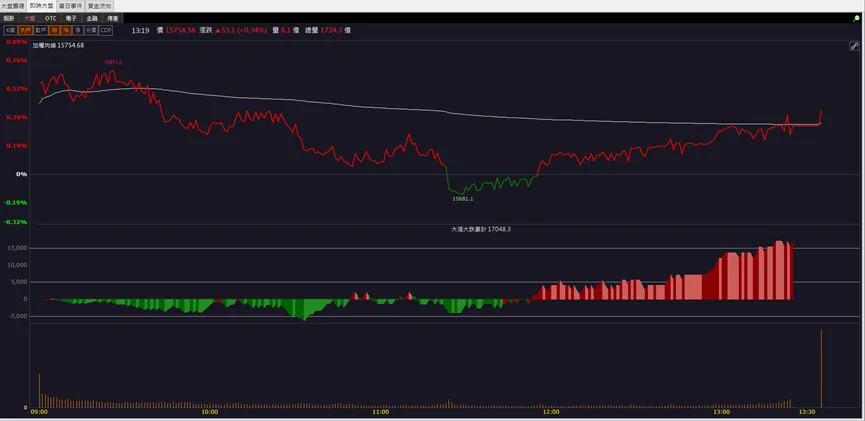Select the 即時大盤 tab
865x421 pixels.
click(x=41, y=6)
